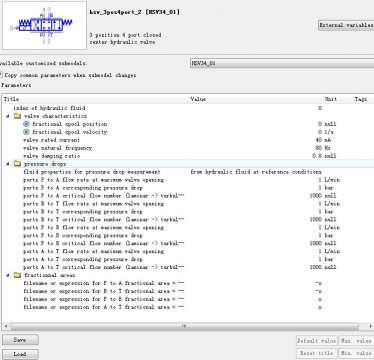The width and height of the screenshot is (374, 360).
Task: Open the available customized submodels dropdown
Action: point(282,63)
